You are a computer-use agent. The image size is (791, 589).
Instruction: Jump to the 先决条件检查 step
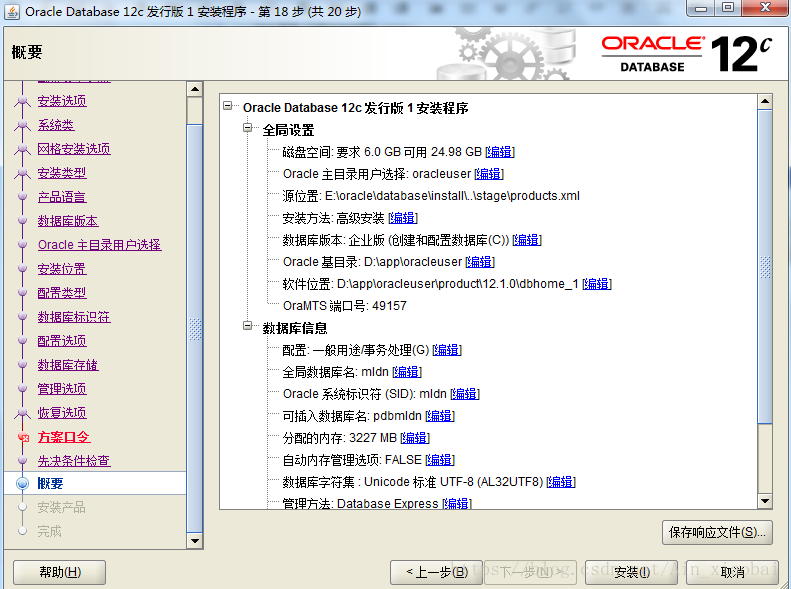click(74, 460)
